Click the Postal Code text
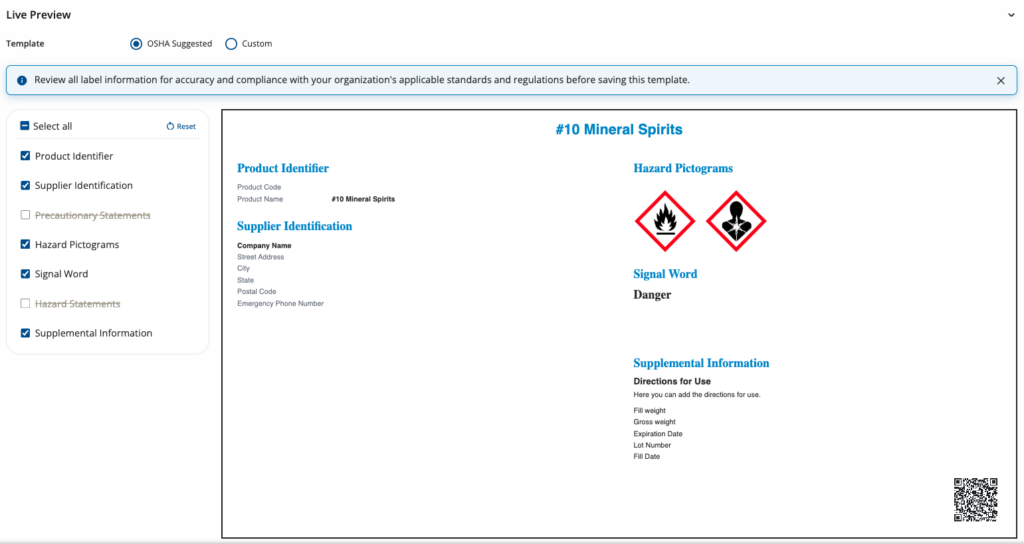Screen dimensions: 1024x544 [x=256, y=291]
